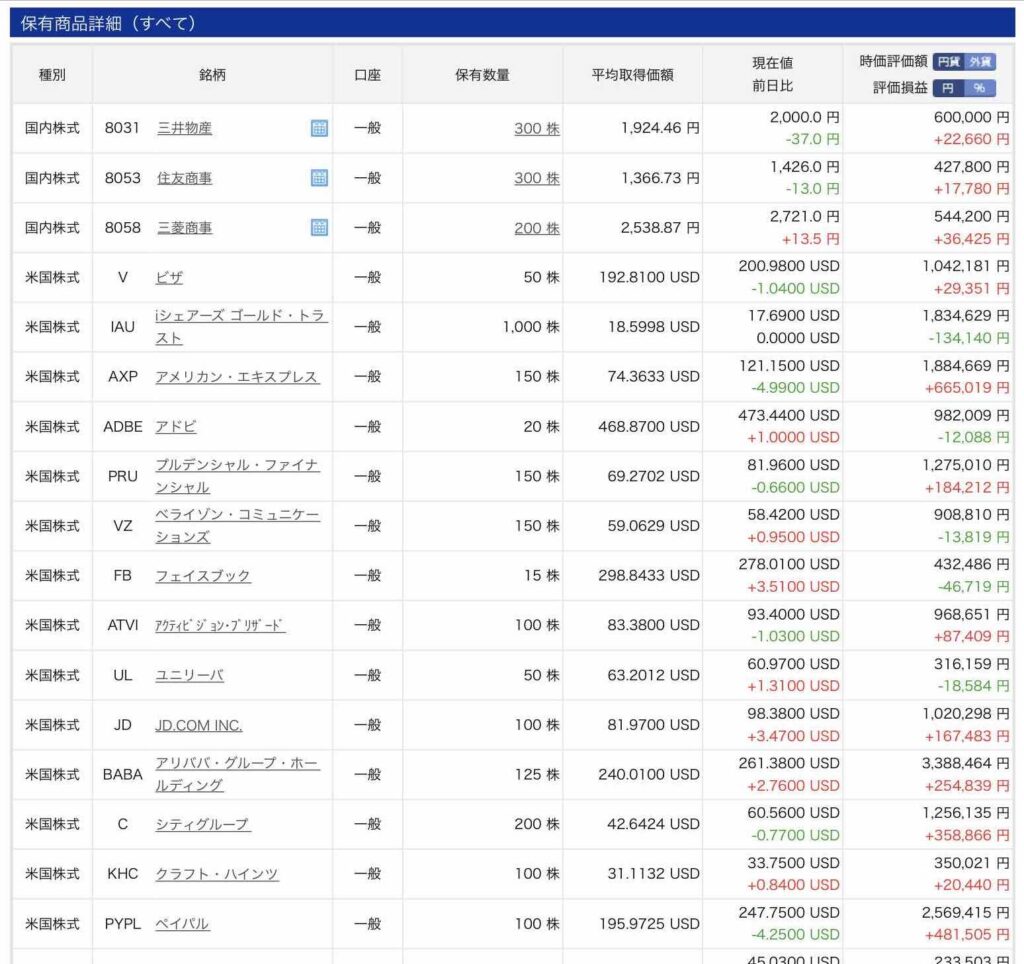Viewport: 1024px width, 964px height.
Task: Click average cost 42.6424 USD
Action: (x=653, y=824)
